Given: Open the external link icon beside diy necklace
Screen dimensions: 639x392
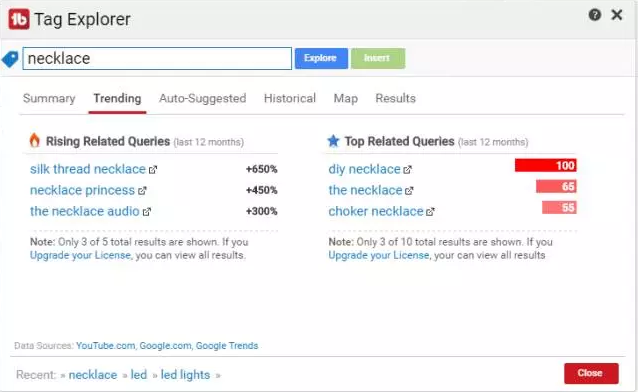Looking at the screenshot, I should pyautogui.click(x=408, y=170).
